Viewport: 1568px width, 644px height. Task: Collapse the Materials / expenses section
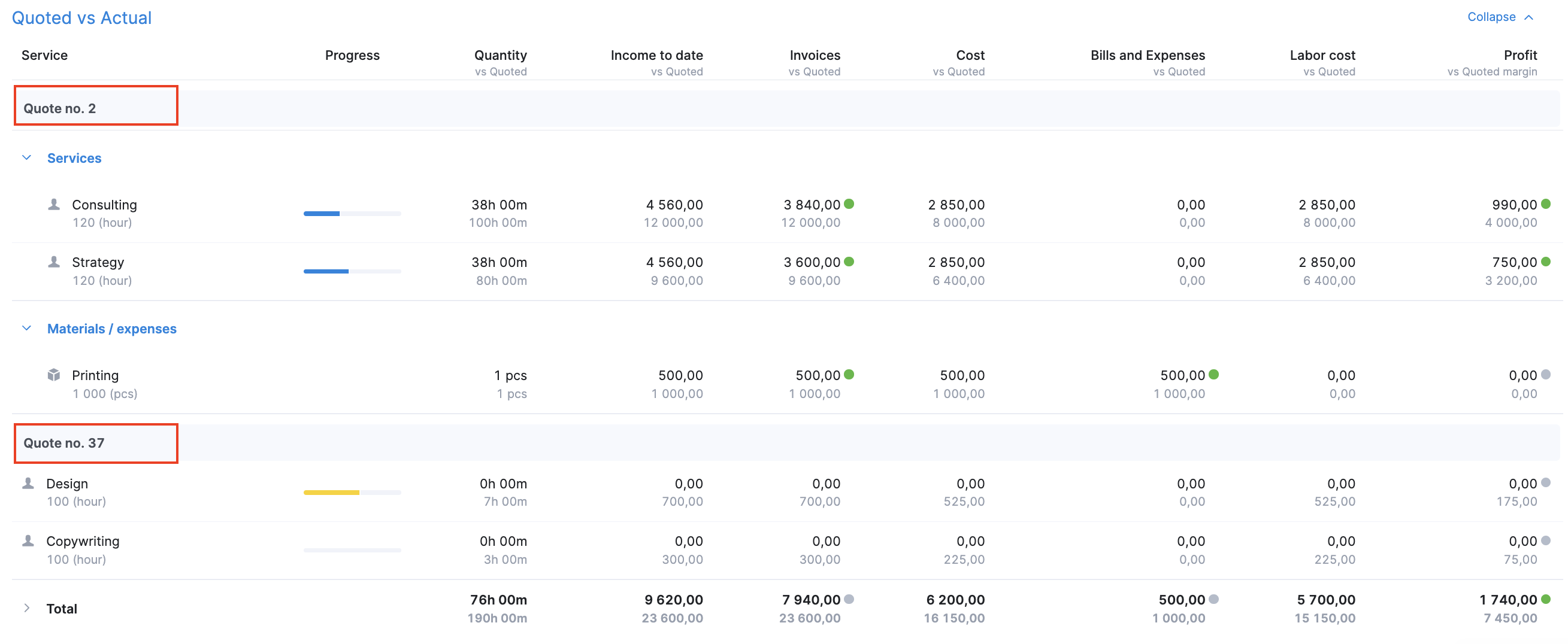coord(26,328)
